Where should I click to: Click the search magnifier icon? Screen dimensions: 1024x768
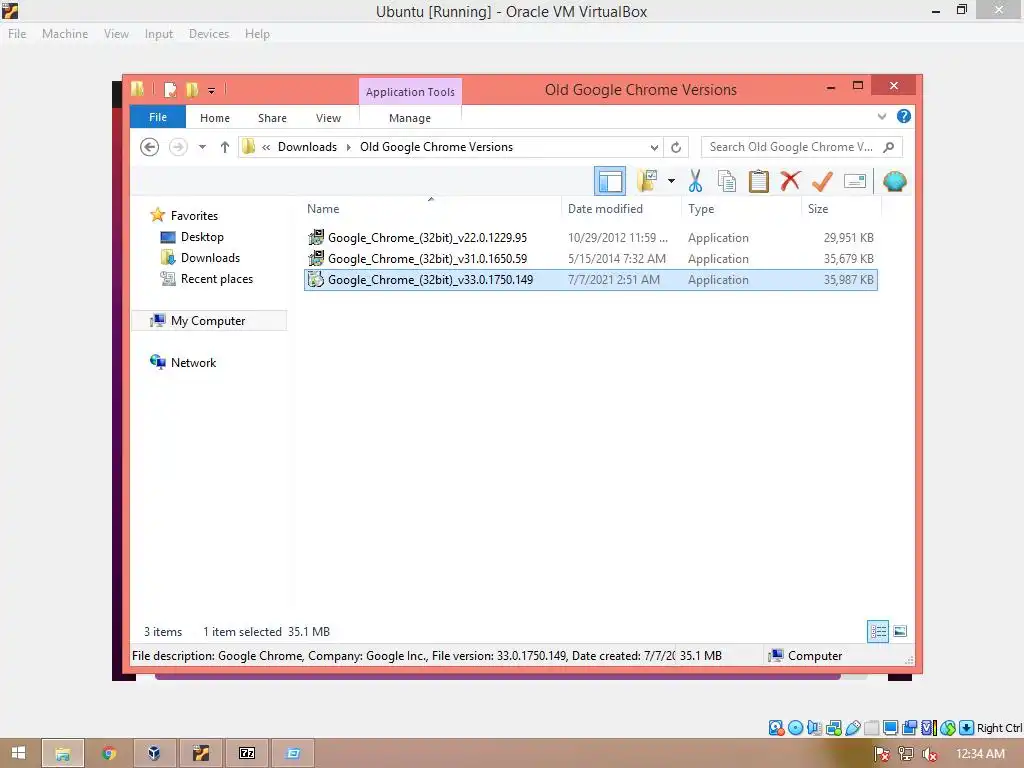[889, 147]
